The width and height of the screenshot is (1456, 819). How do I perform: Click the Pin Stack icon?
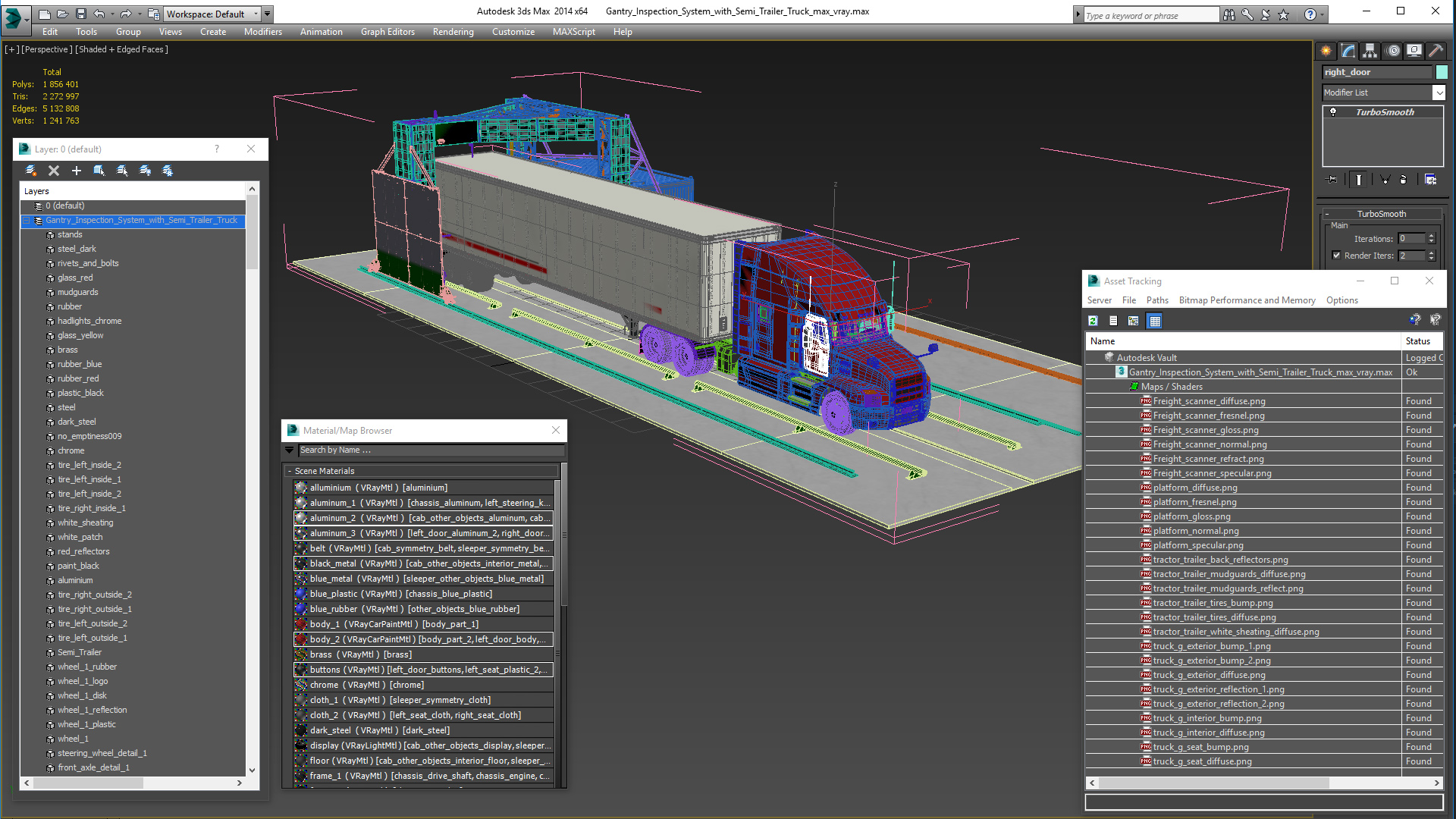click(x=1332, y=180)
